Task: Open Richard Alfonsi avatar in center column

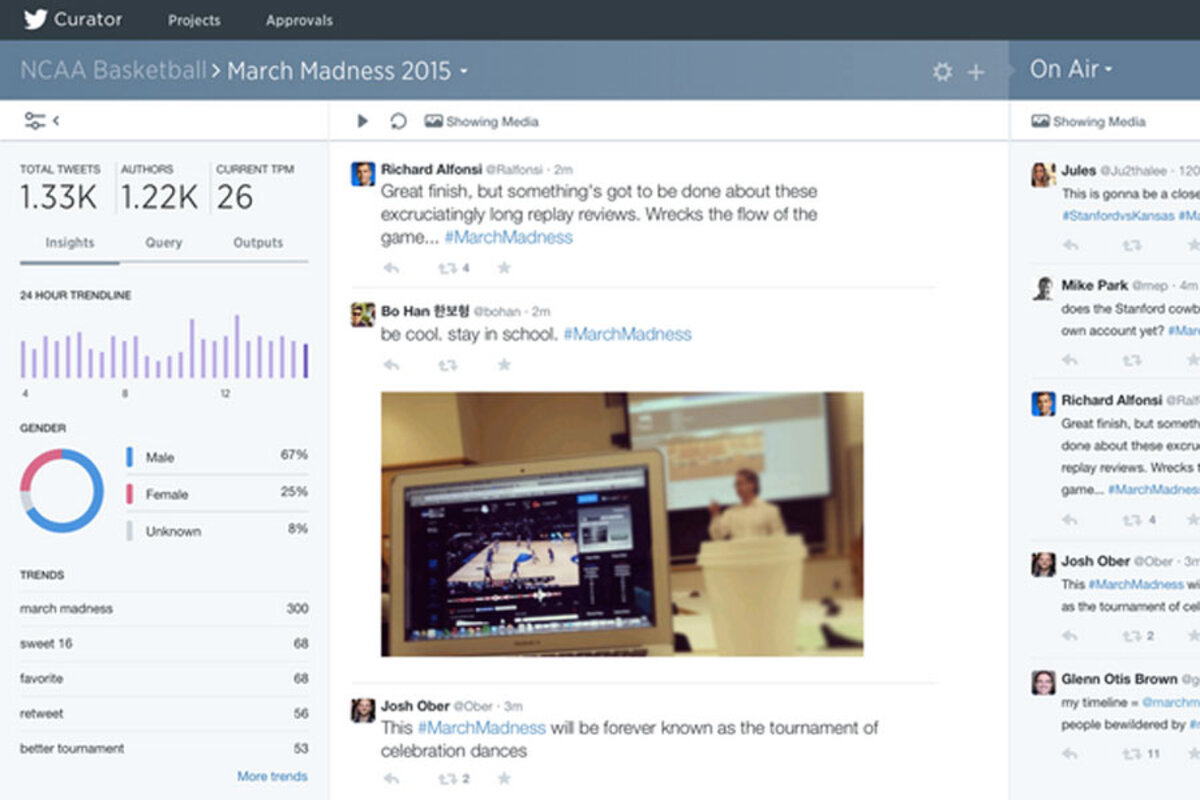Action: click(363, 174)
